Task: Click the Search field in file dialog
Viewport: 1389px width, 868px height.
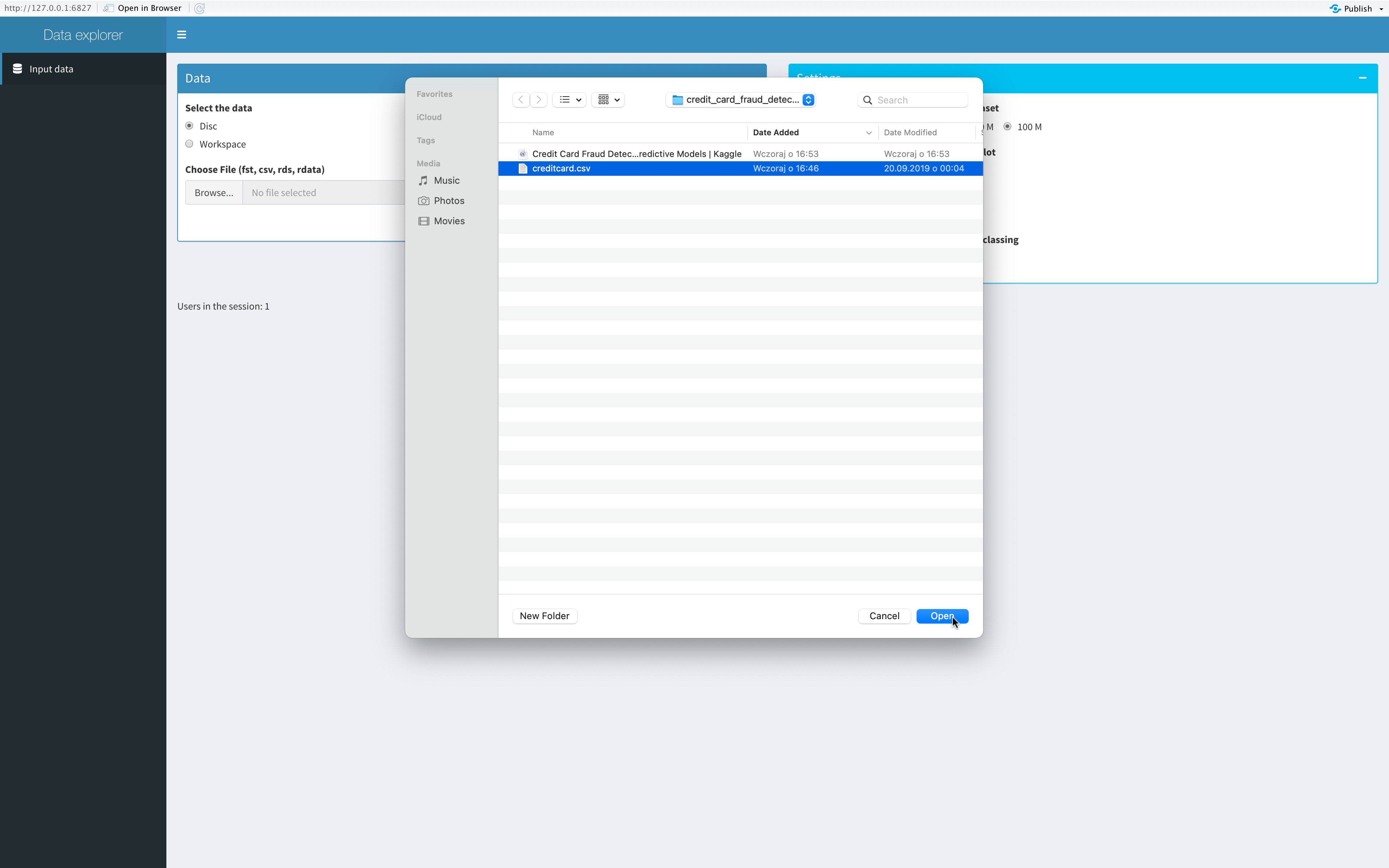Action: [x=913, y=100]
